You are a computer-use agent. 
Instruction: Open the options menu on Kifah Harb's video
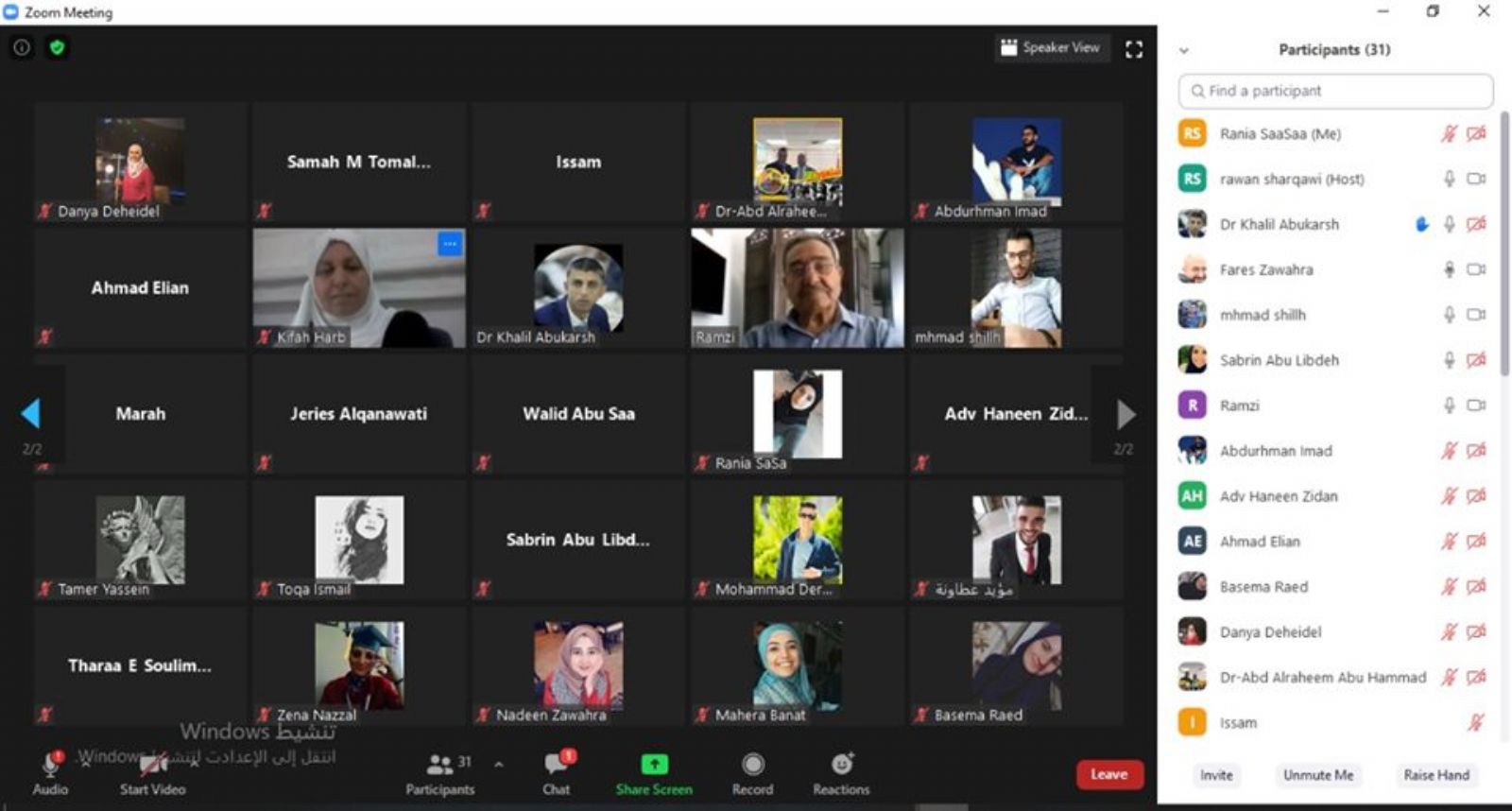click(450, 244)
